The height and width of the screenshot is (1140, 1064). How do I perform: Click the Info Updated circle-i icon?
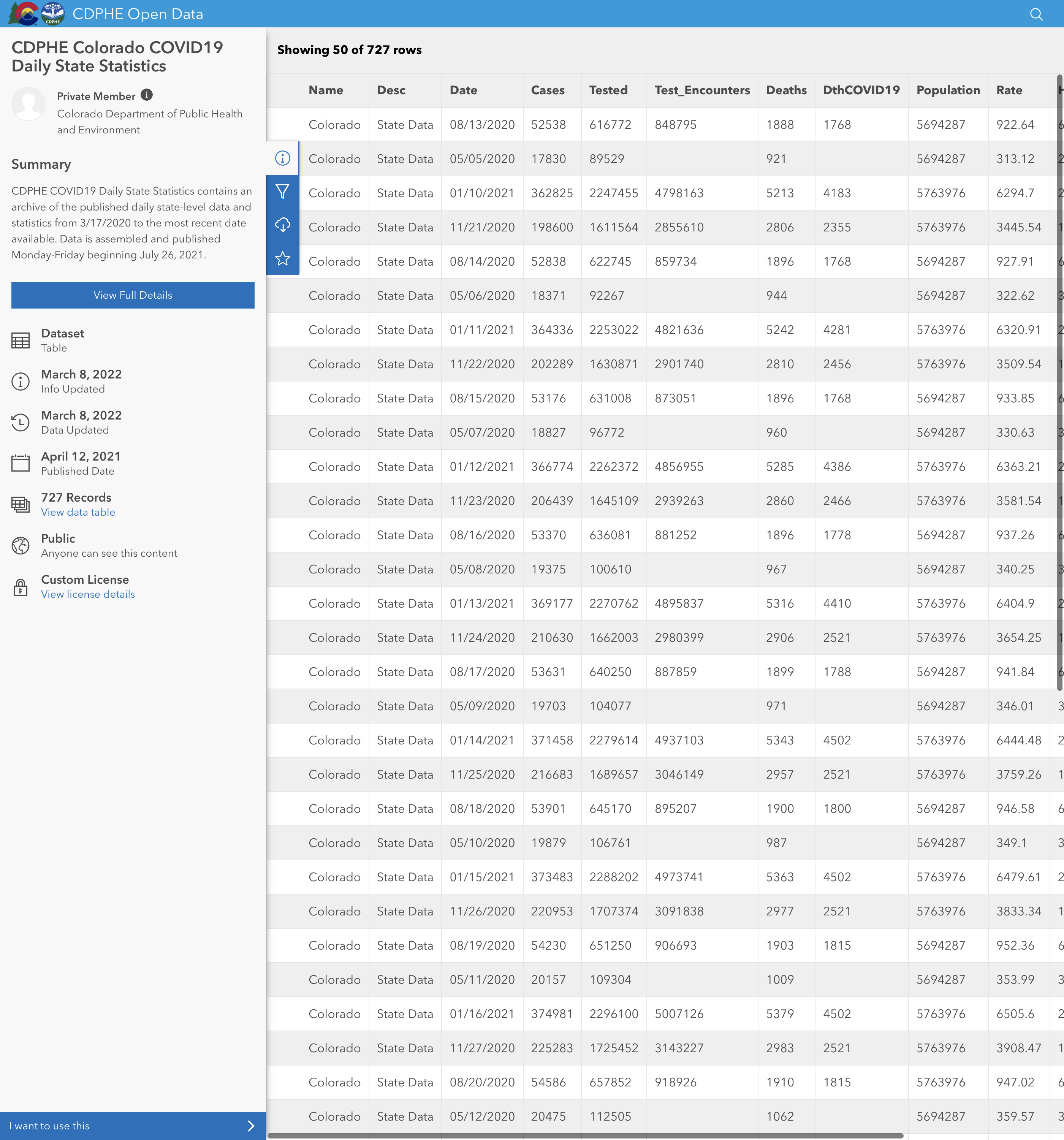pos(21,382)
